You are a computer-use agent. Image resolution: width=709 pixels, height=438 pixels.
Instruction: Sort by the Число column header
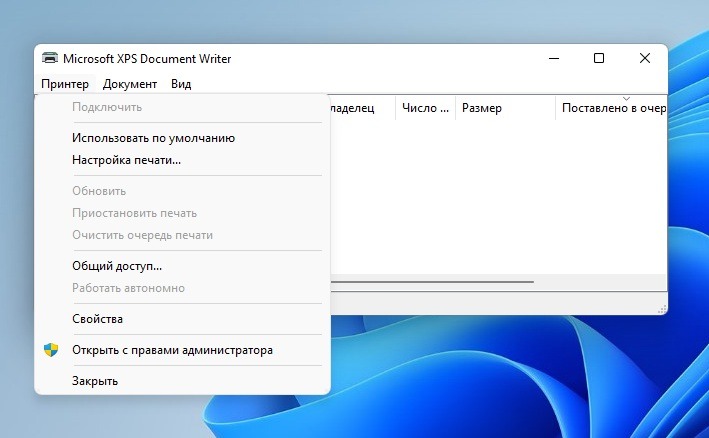[x=425, y=108]
